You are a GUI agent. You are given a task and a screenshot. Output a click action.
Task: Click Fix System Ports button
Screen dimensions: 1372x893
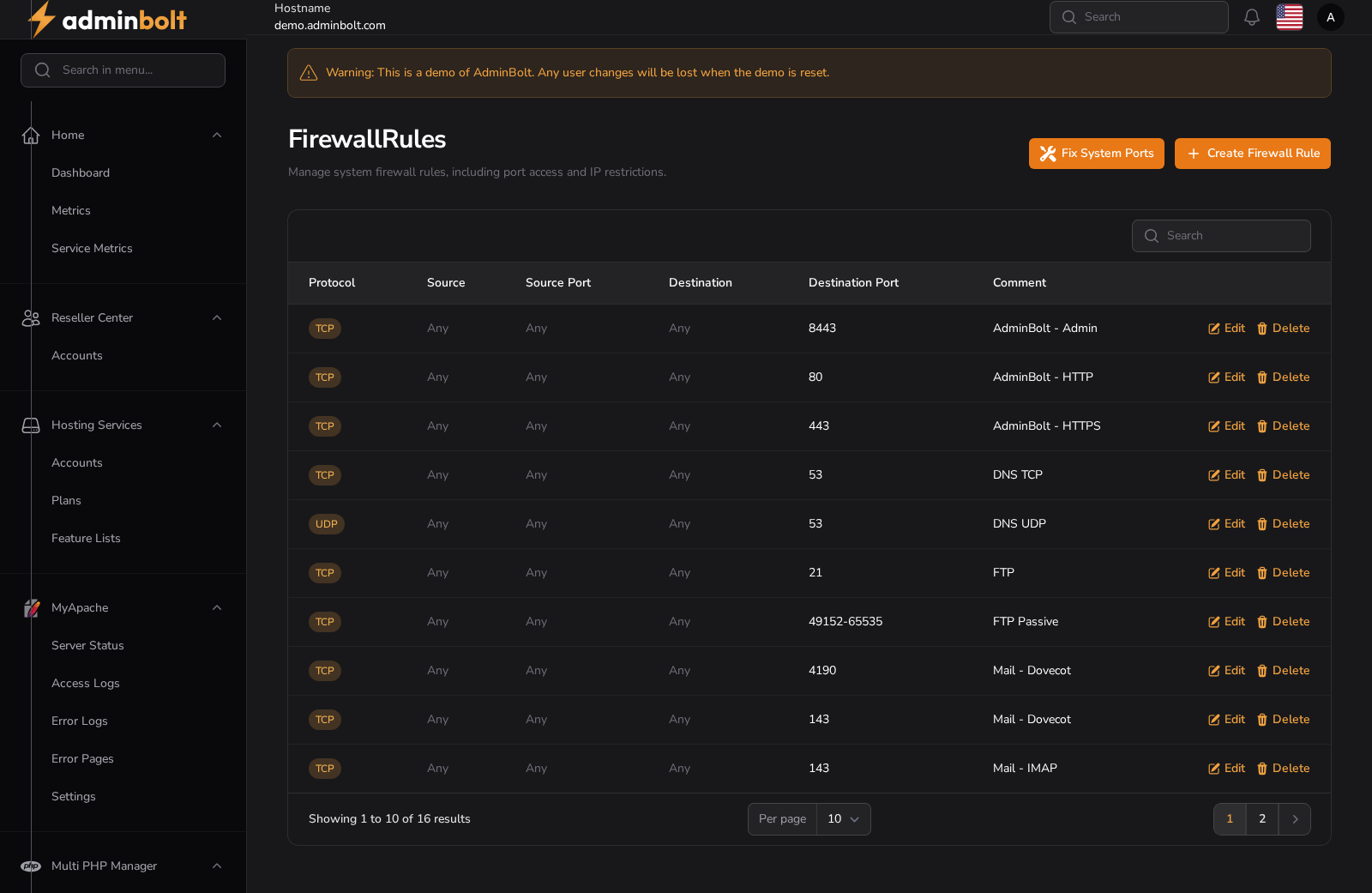1097,154
